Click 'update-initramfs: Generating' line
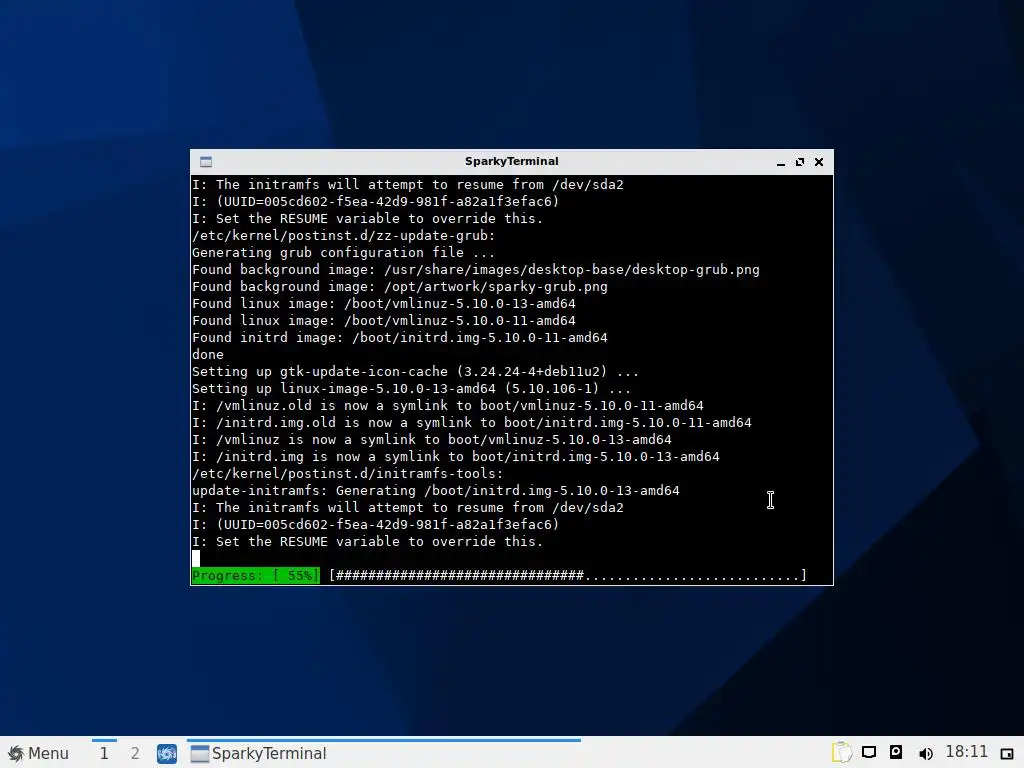The width and height of the screenshot is (1024, 768). point(436,490)
